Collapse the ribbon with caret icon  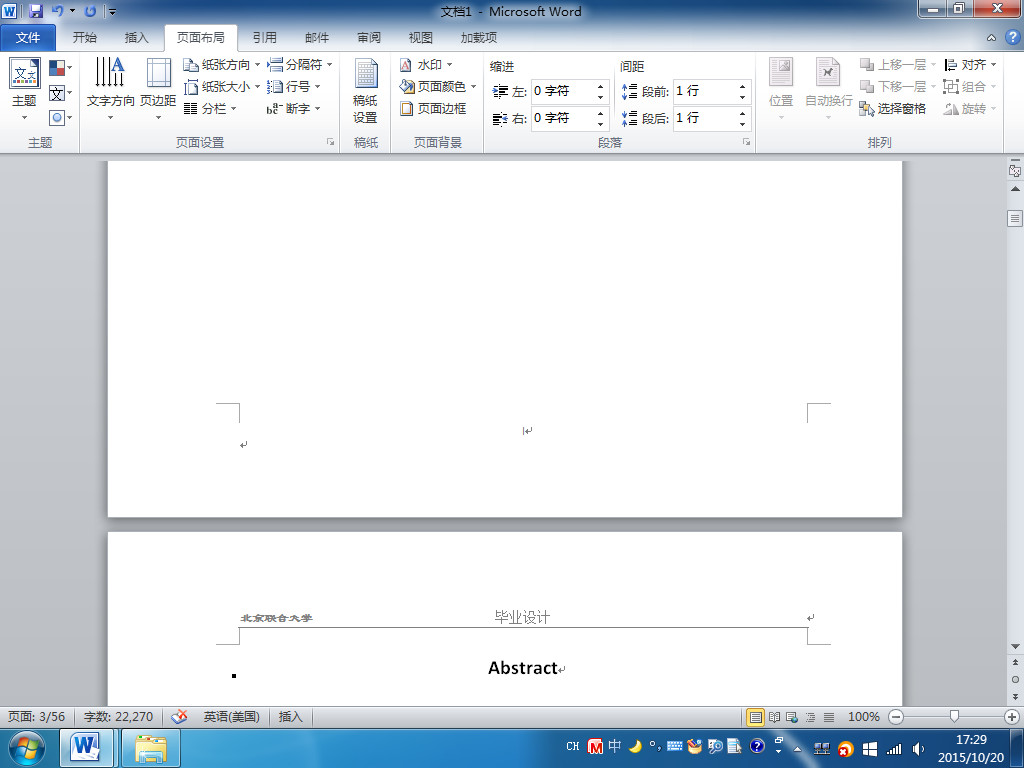(991, 38)
